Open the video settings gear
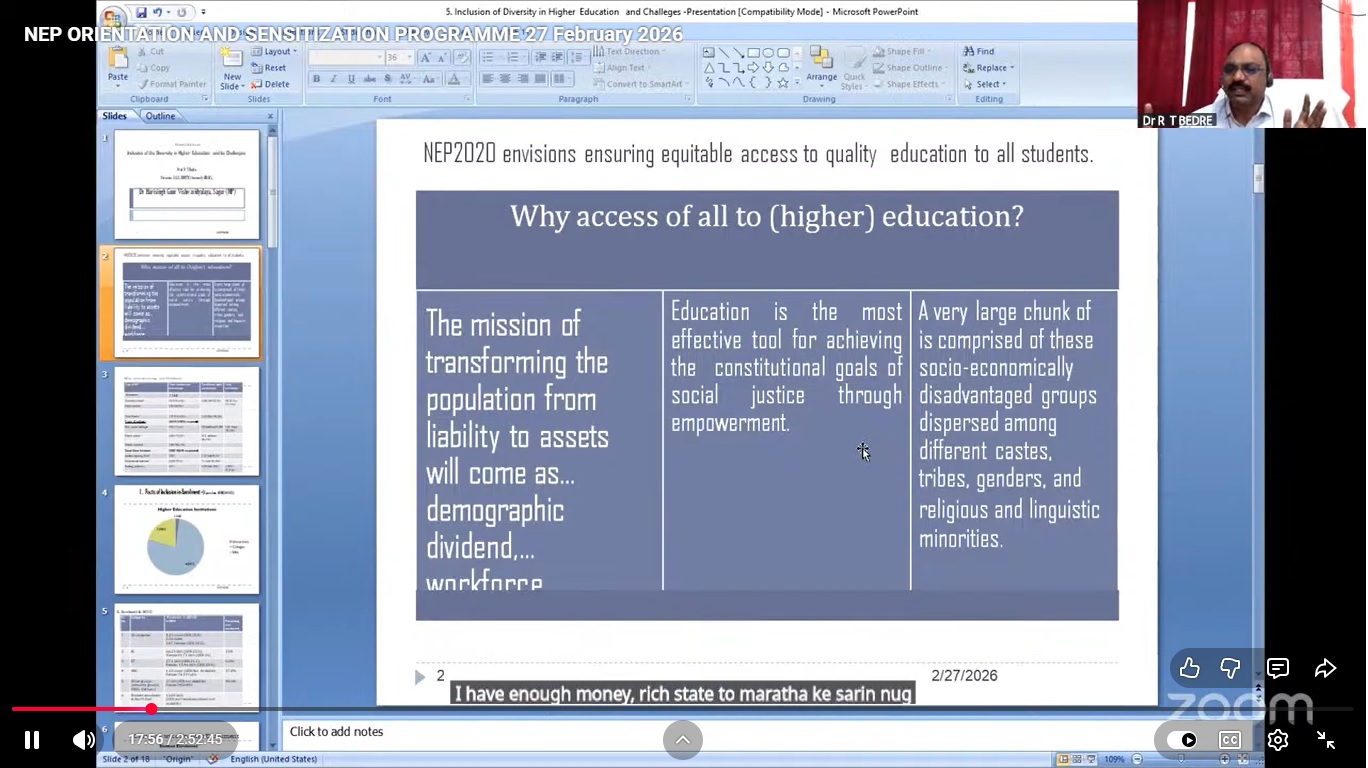Image resolution: width=1368 pixels, height=768 pixels. [1277, 740]
